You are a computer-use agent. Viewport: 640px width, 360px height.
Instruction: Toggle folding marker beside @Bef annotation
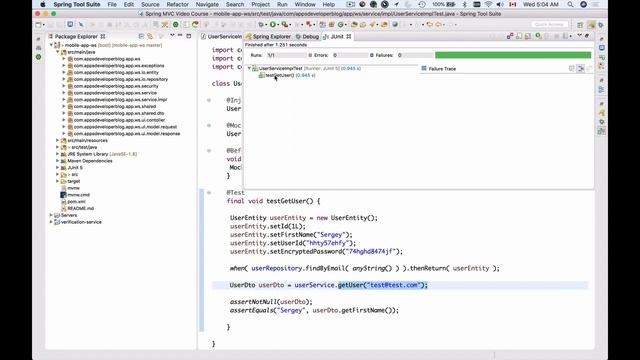209,151
